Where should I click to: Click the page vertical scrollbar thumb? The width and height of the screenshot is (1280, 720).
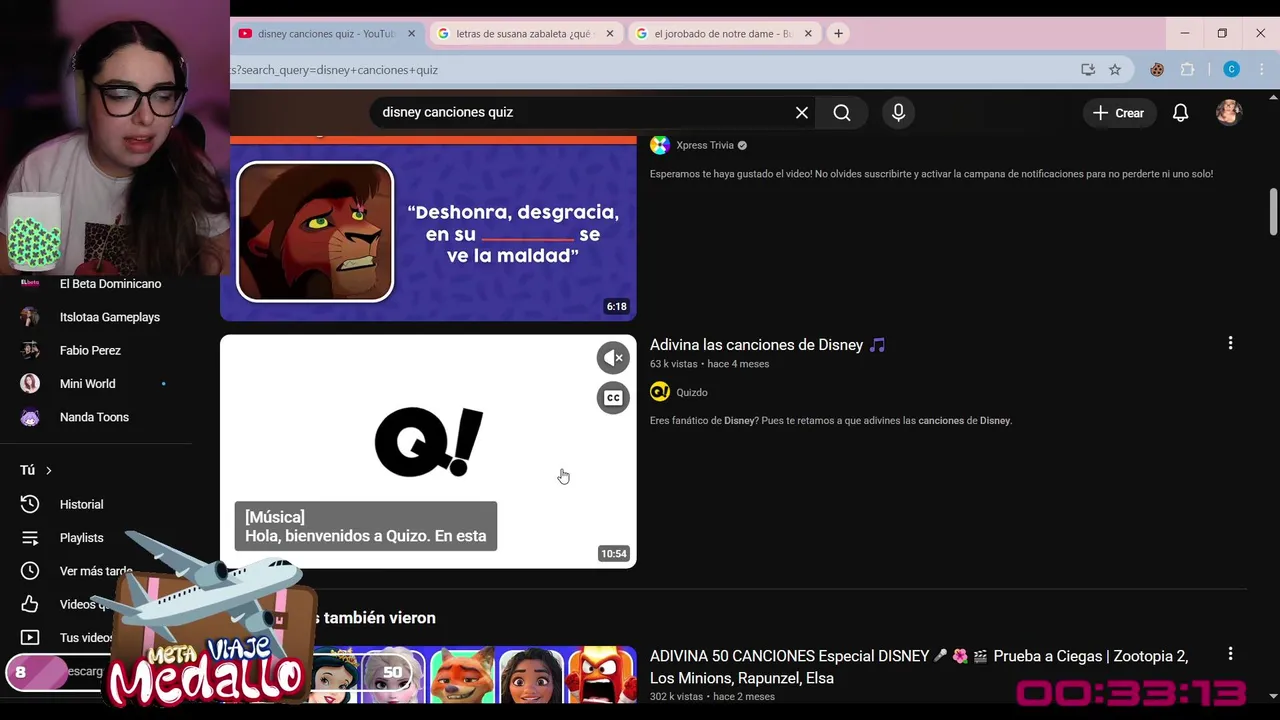[x=1273, y=211]
